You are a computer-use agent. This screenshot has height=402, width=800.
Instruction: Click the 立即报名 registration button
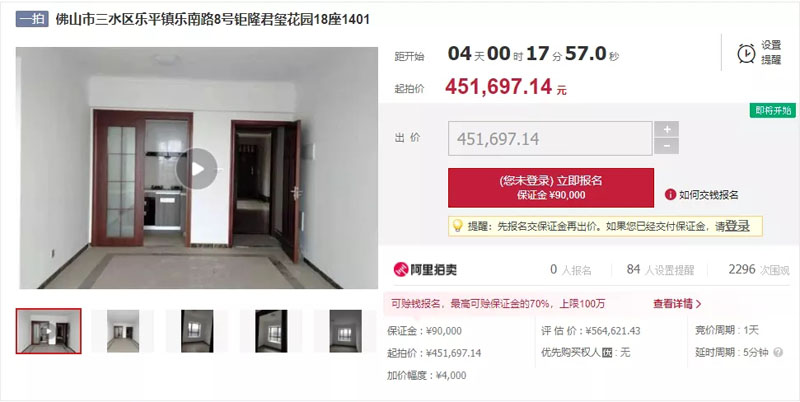551,188
